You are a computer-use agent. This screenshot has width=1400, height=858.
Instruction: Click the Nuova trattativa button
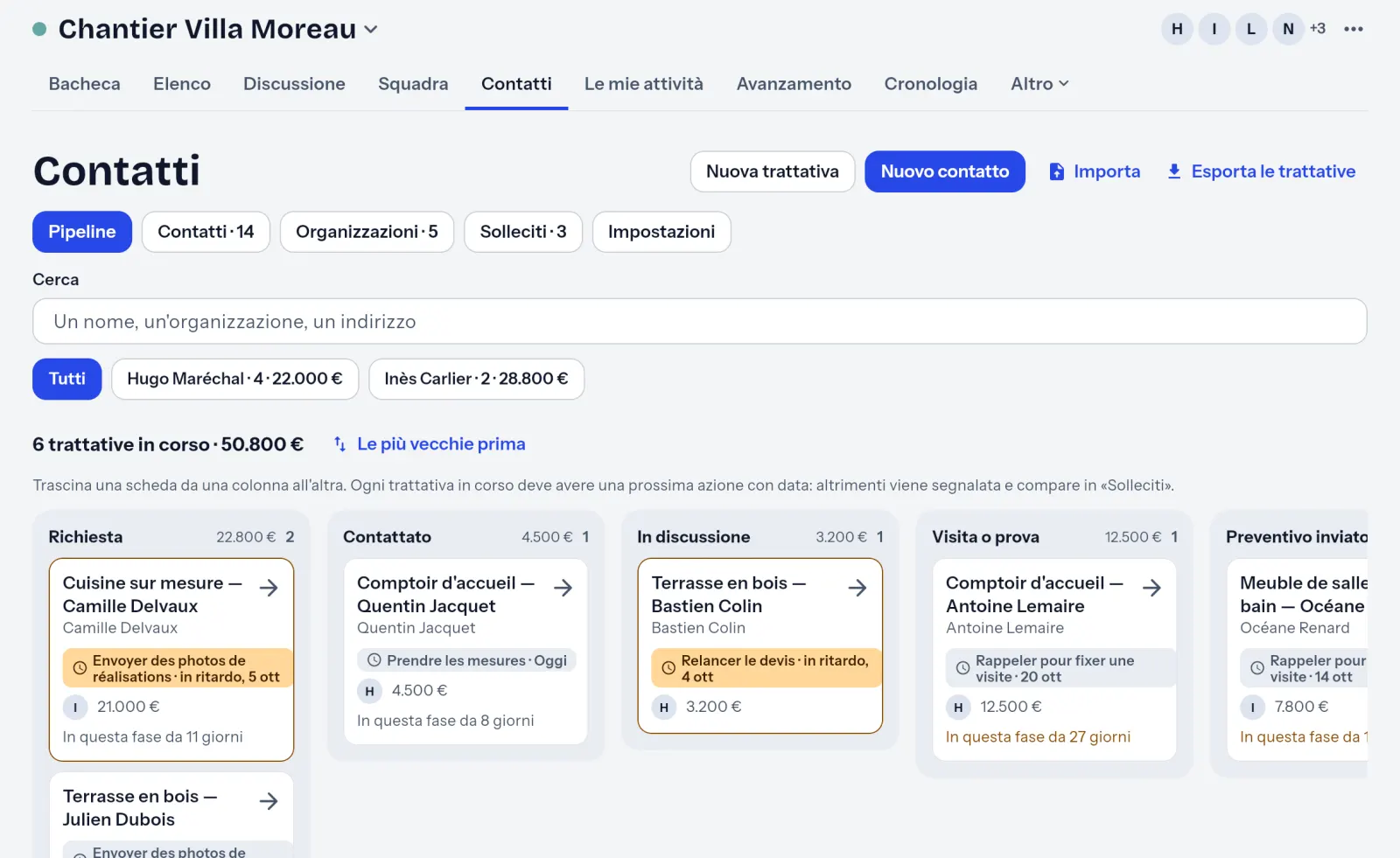coord(773,171)
